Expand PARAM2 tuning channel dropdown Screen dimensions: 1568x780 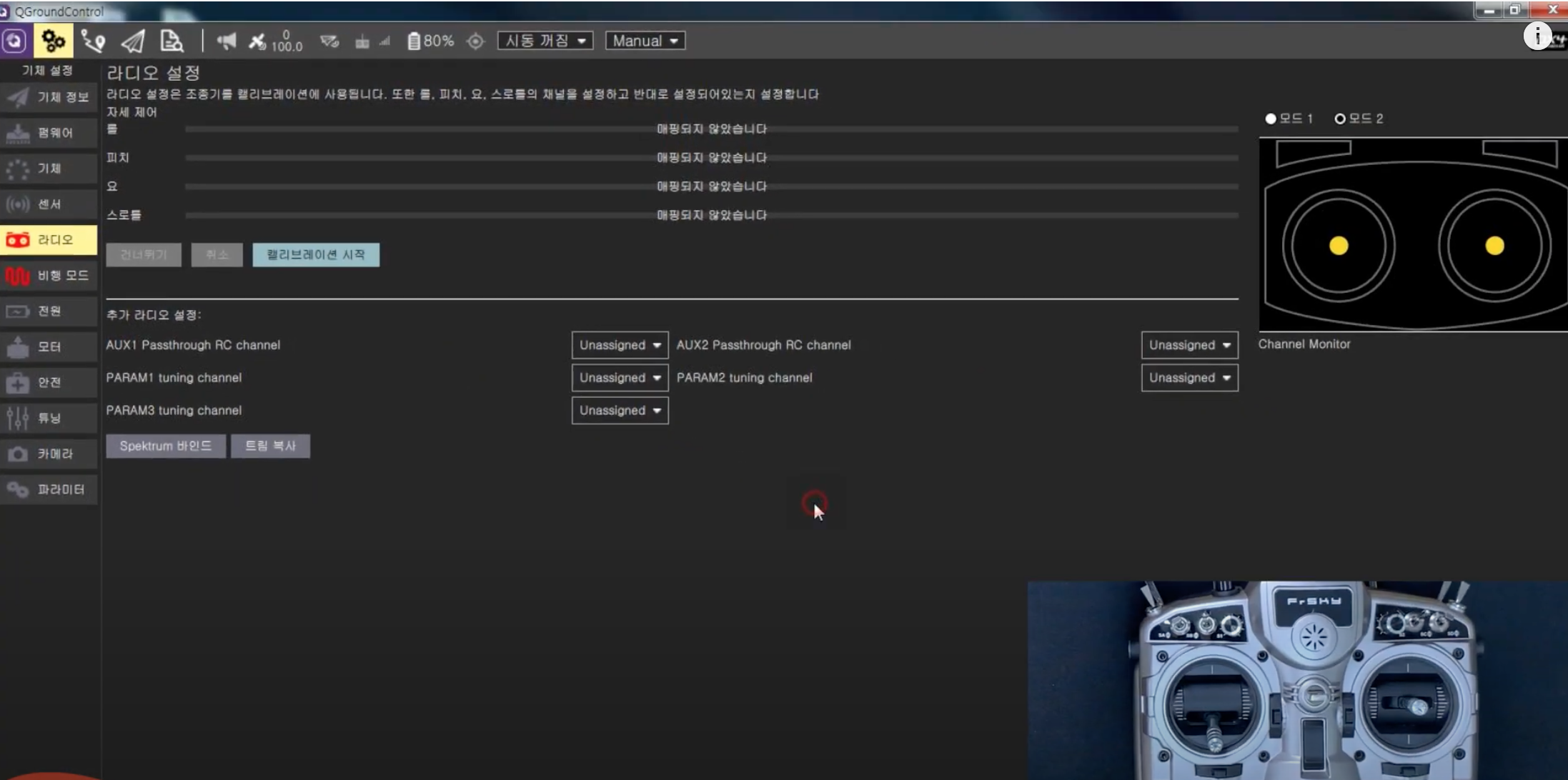tap(1189, 378)
